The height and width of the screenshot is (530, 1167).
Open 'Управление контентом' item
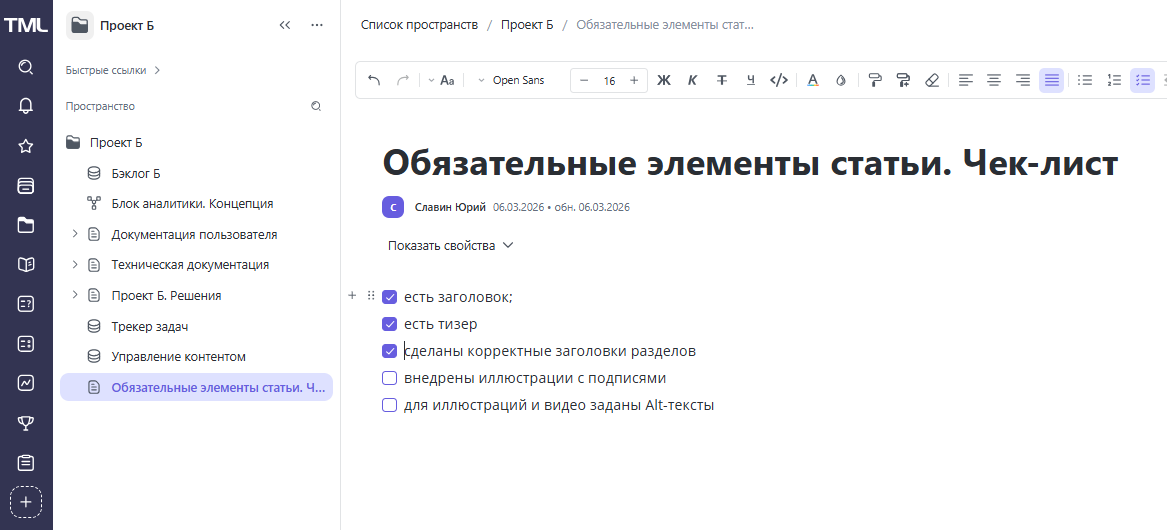pos(179,357)
